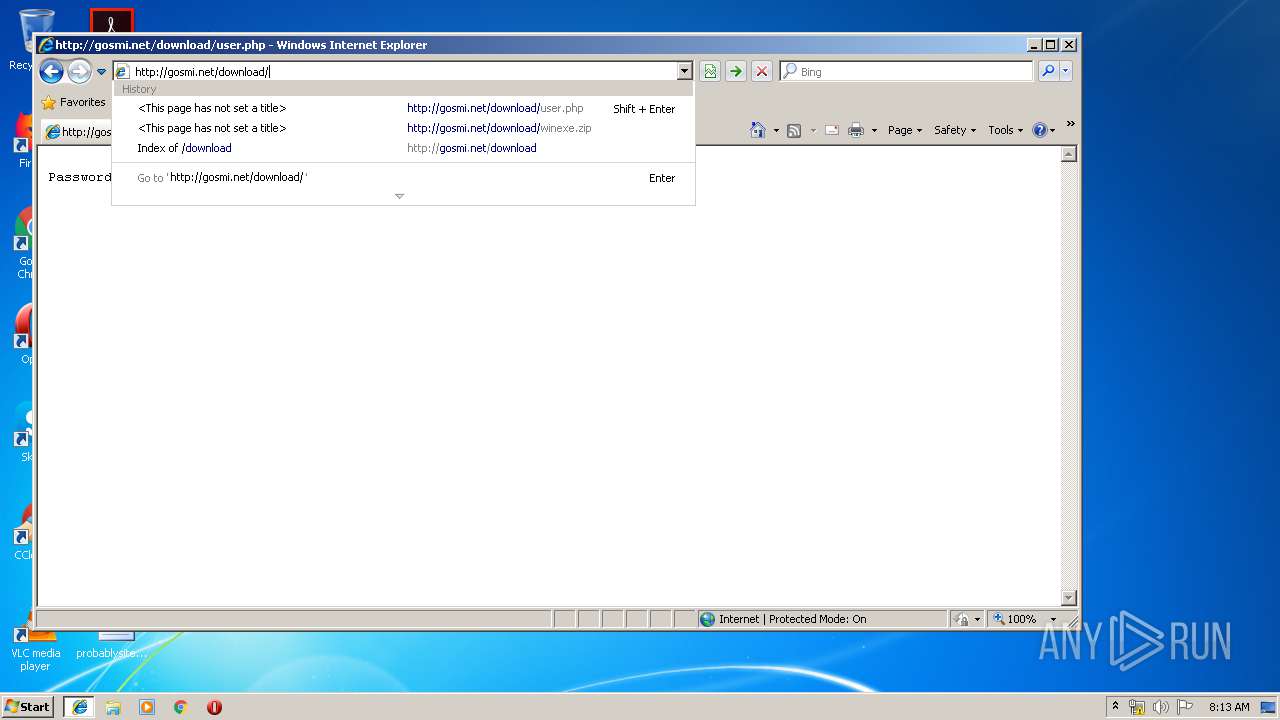The height and width of the screenshot is (720, 1280).
Task: Open the Safety menu
Action: [x=955, y=130]
